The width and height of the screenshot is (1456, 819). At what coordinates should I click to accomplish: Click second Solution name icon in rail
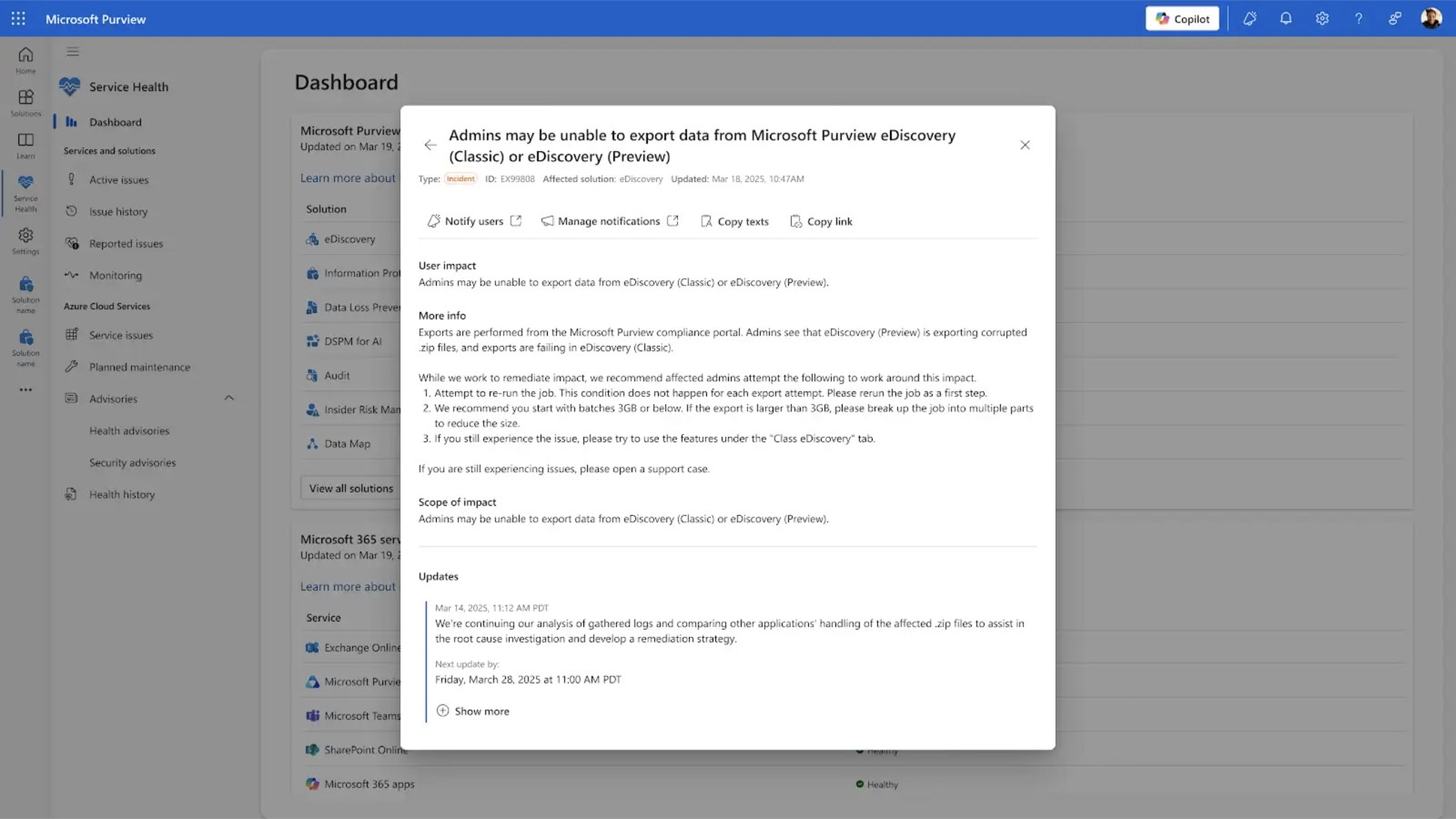[25, 349]
